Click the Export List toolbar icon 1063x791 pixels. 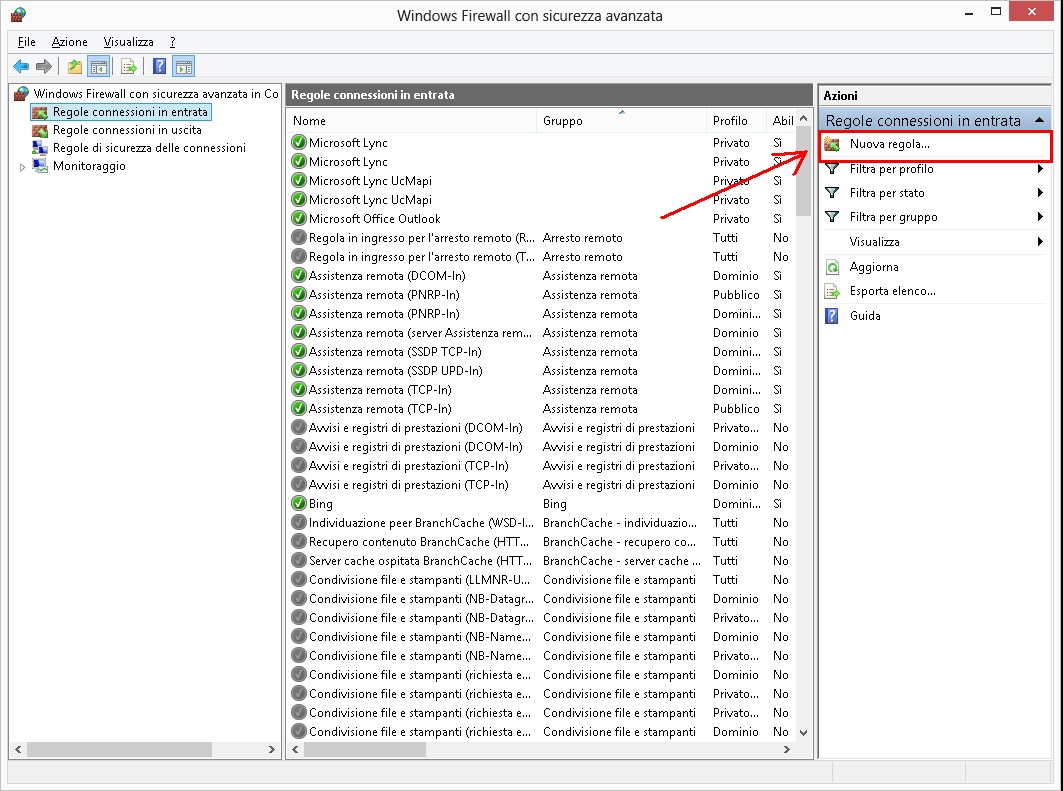pyautogui.click(x=129, y=67)
